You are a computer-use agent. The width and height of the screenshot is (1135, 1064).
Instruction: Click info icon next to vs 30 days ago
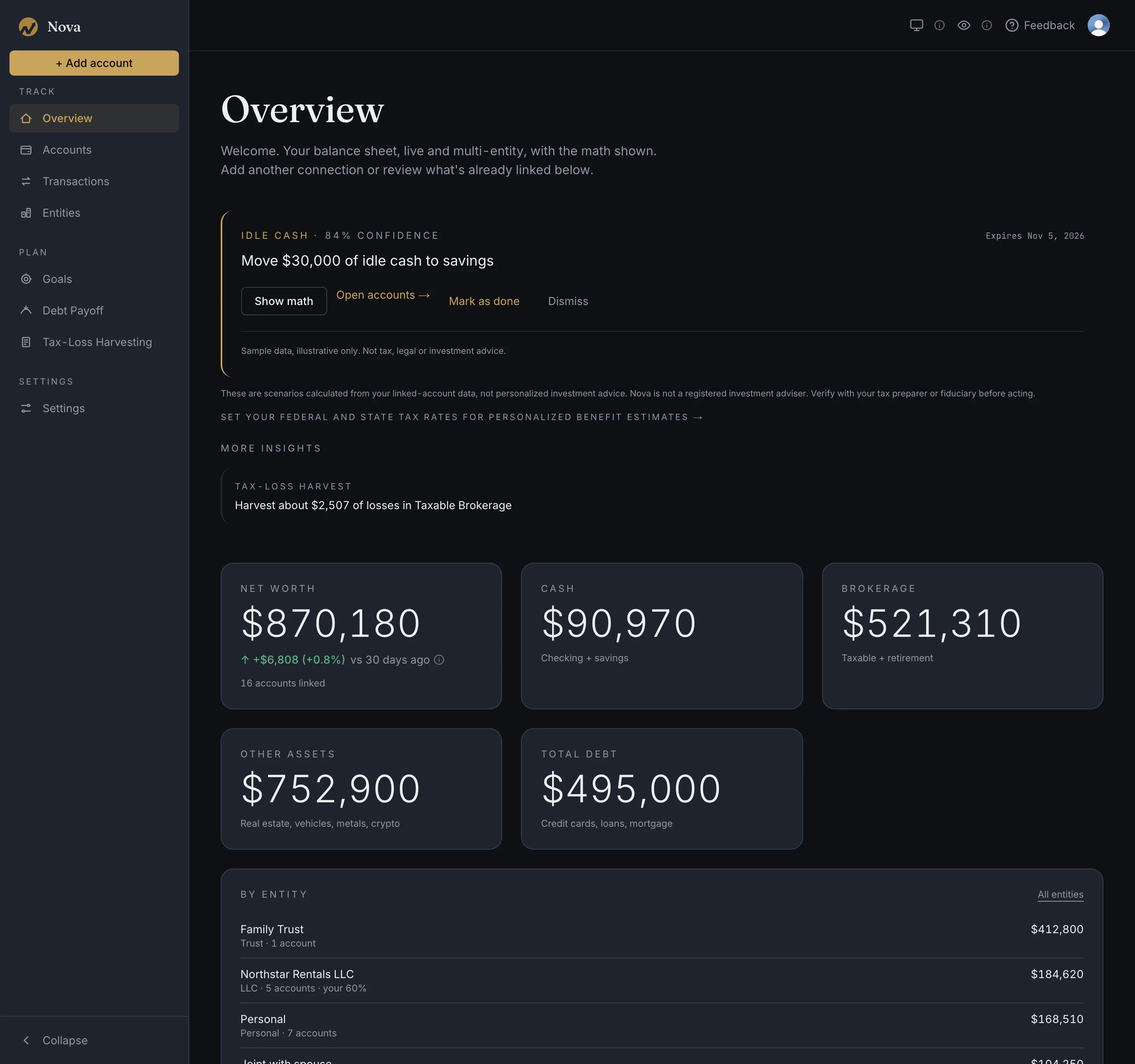point(439,660)
